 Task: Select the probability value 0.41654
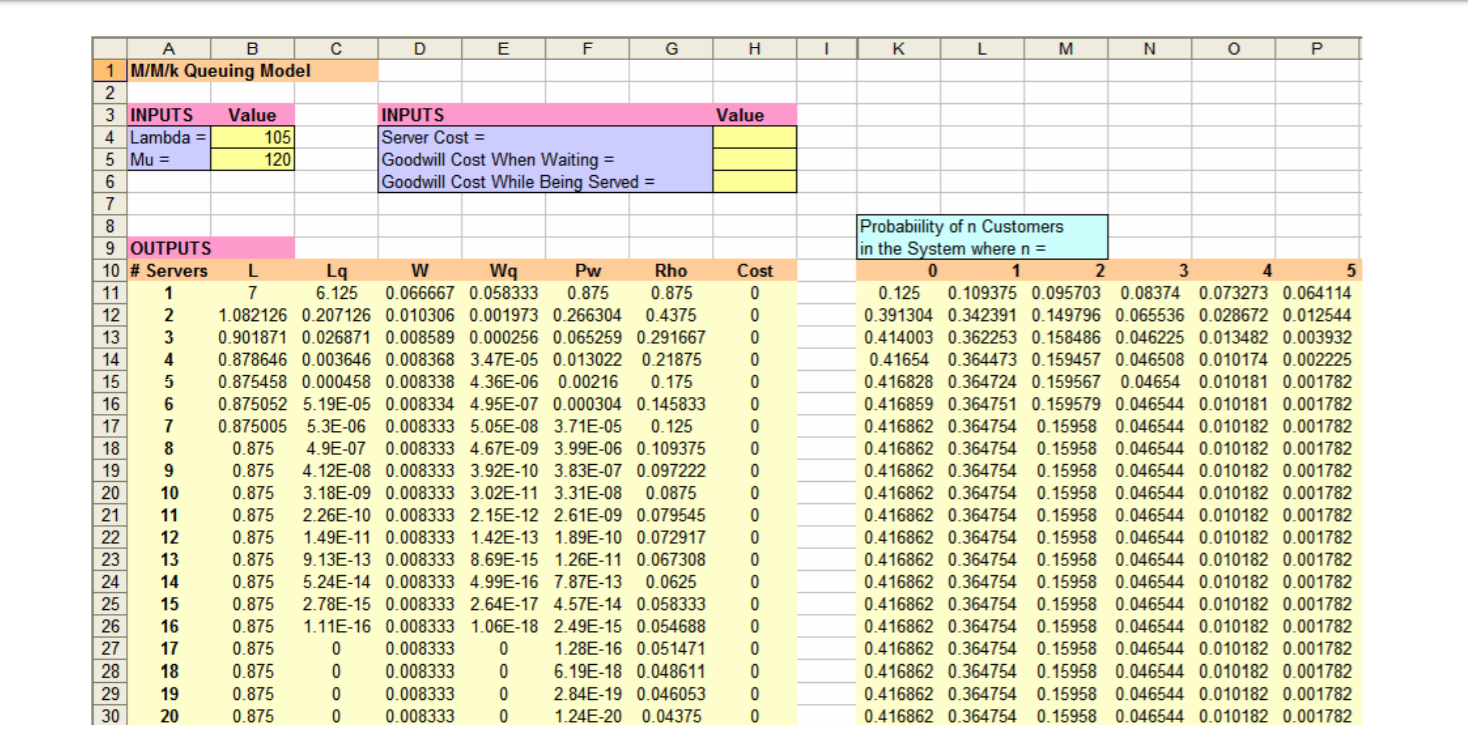pyautogui.click(x=898, y=359)
